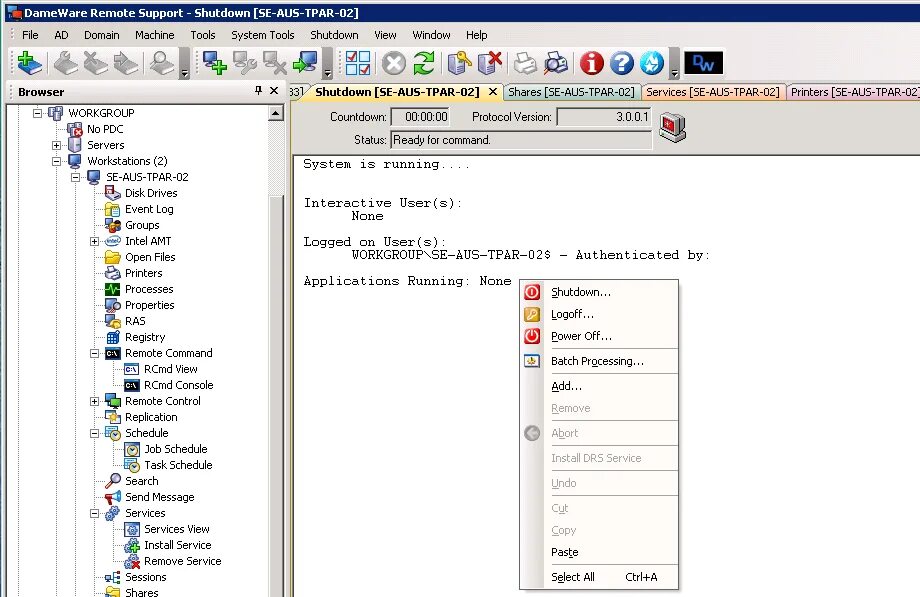
Task: Switch to the Printers [SE-AUS-TPAR-02] tab
Action: point(853,92)
